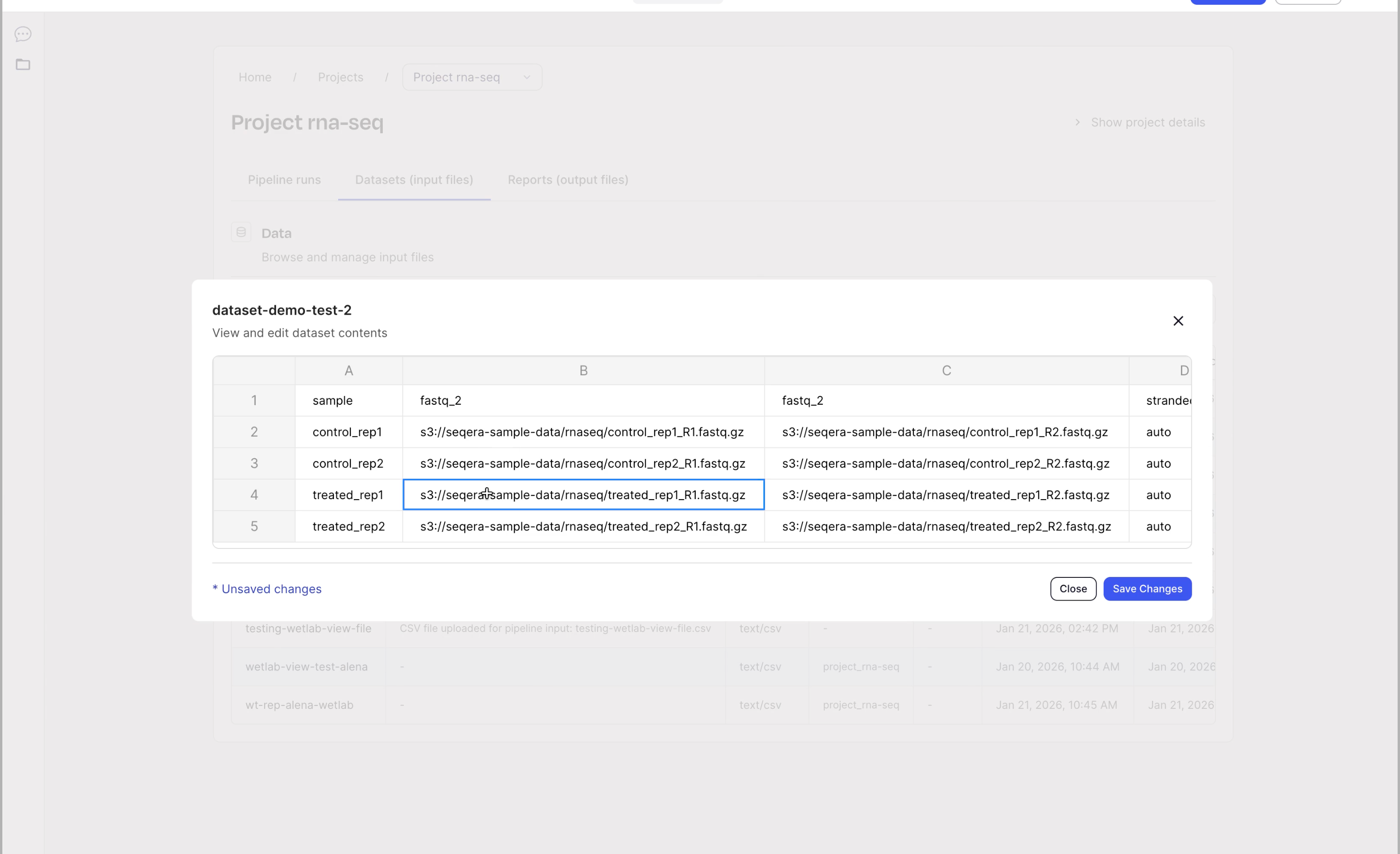Click the fastq_2 cell in column C
Screen dimensions: 1400x854
pos(947,400)
